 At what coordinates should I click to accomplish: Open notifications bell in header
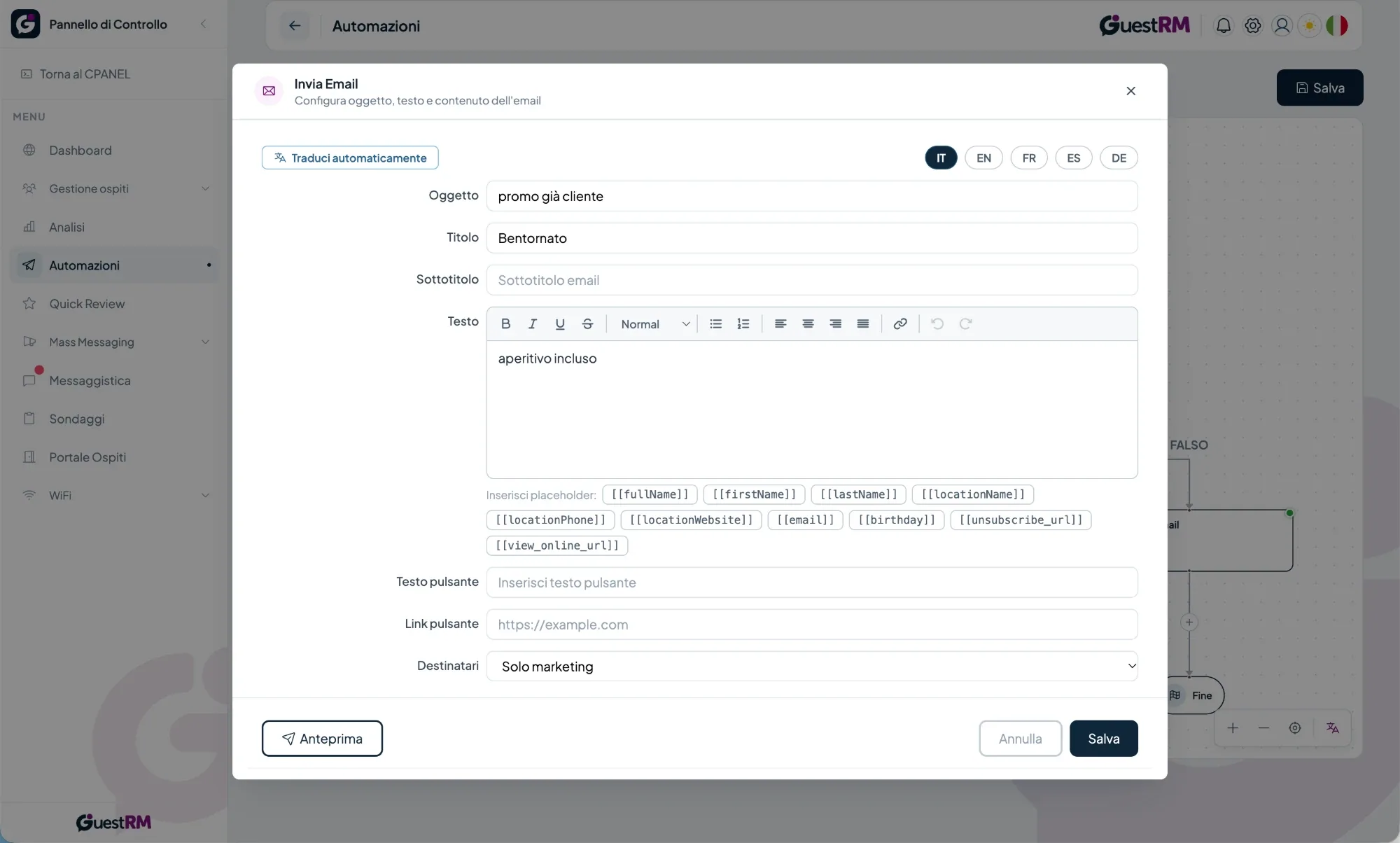point(1223,26)
